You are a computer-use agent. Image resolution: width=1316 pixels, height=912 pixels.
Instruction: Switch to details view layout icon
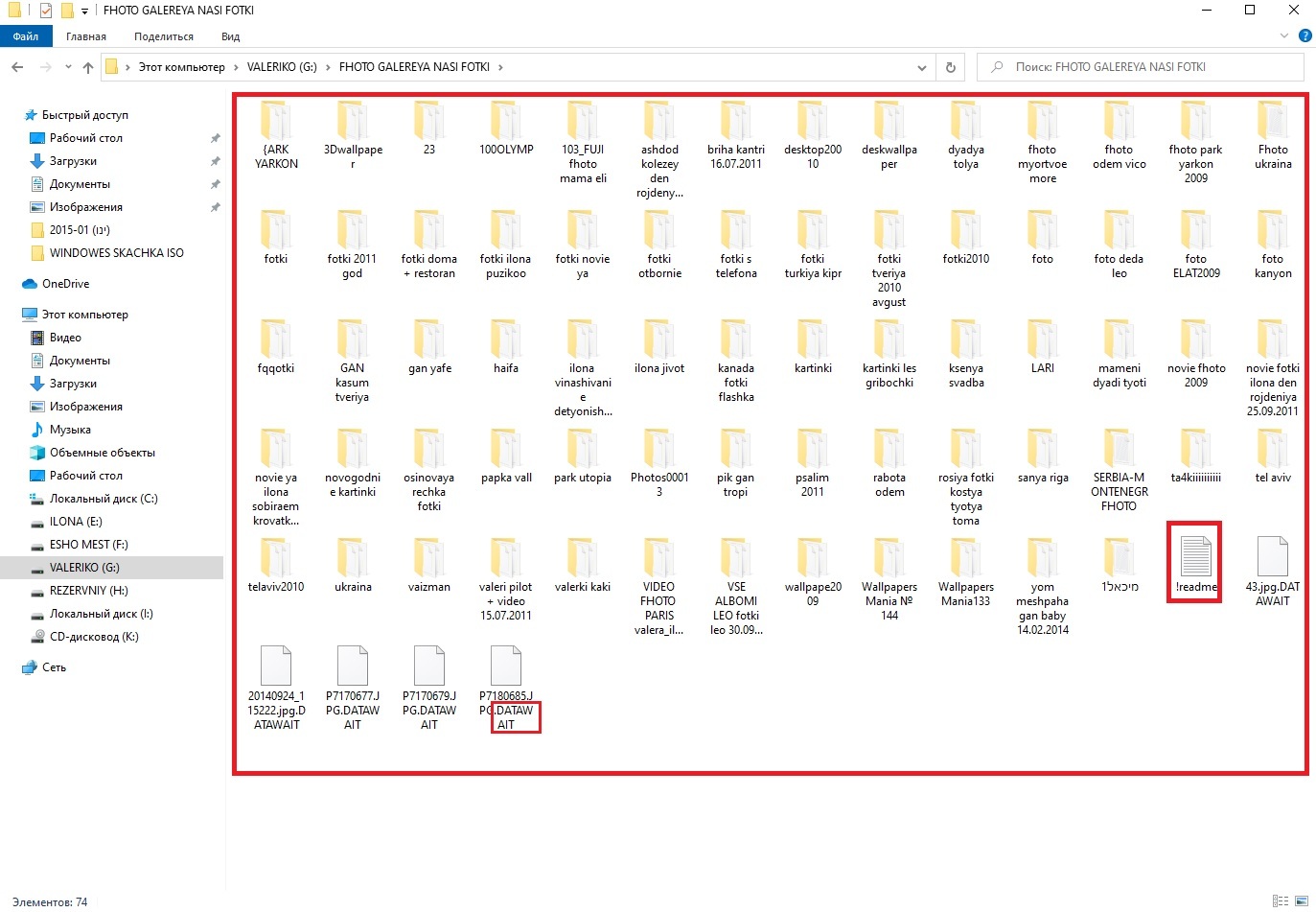(x=1281, y=901)
